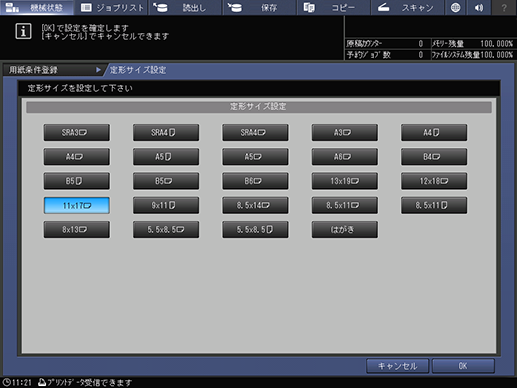This screenshot has width=517, height=388.
Task: Choose the B4 landscape size button
Action: click(x=434, y=157)
